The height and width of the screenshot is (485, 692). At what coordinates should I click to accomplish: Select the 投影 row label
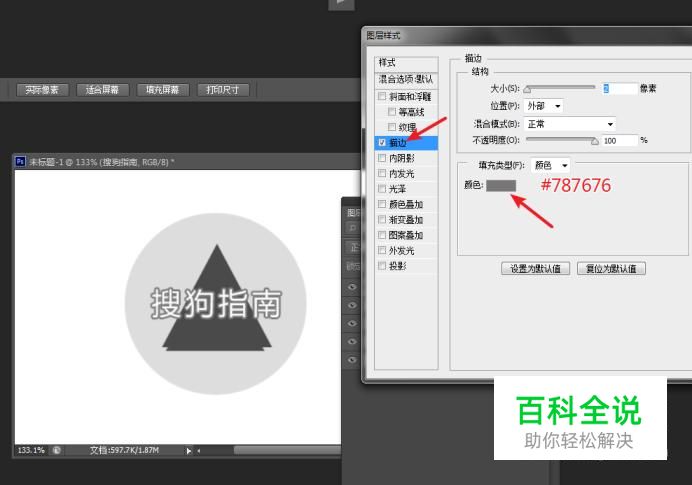pos(397,266)
